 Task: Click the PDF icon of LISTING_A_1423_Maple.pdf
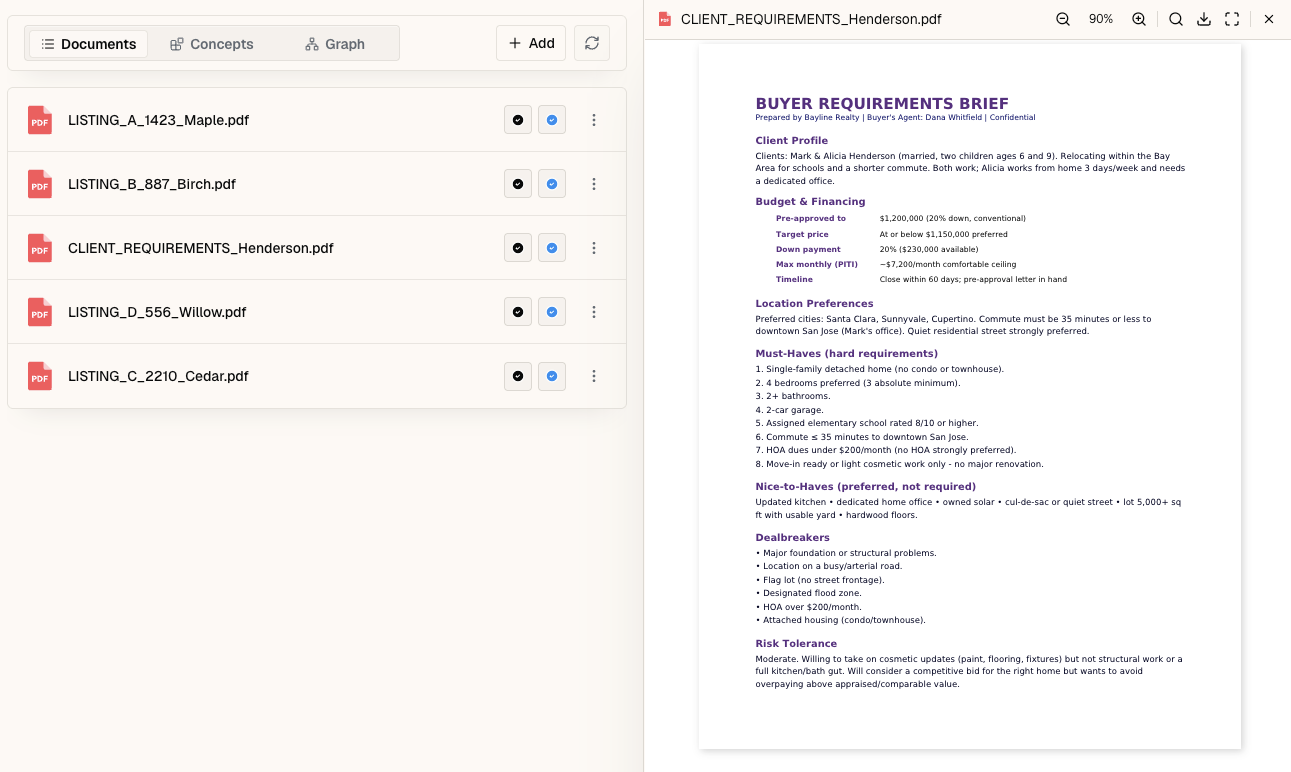click(40, 120)
